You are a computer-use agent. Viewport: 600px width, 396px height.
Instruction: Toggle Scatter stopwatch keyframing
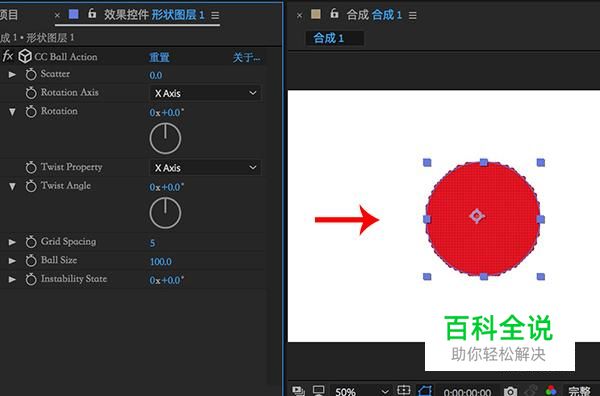click(31, 74)
